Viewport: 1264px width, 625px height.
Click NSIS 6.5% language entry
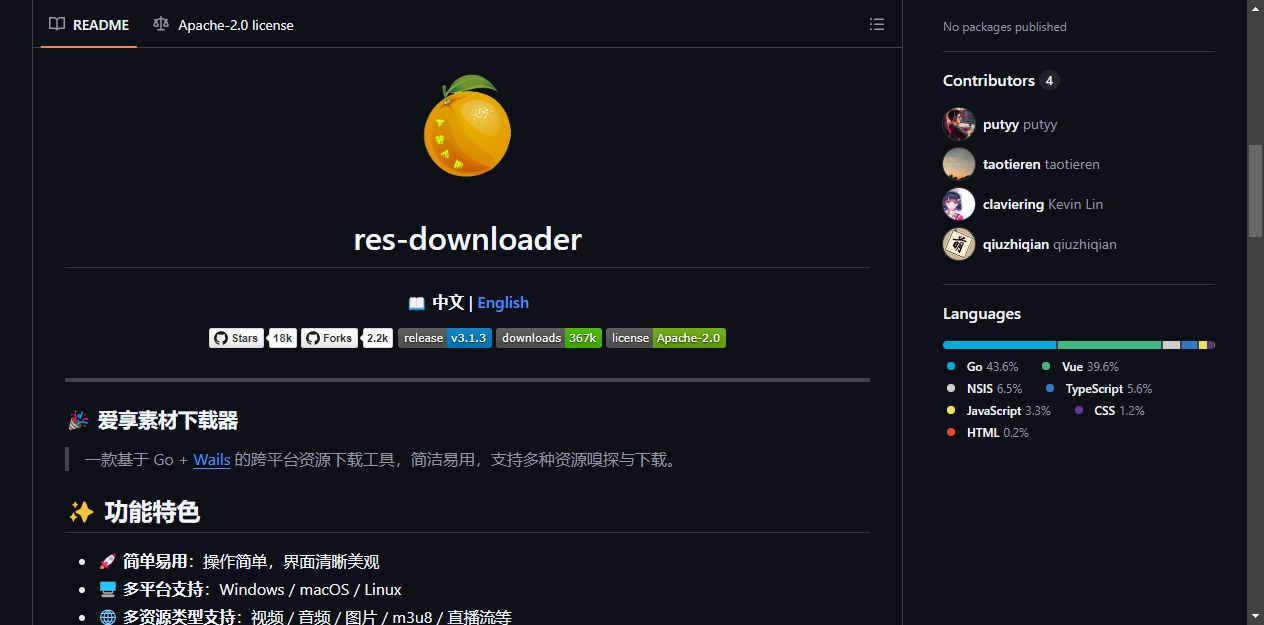pos(985,389)
